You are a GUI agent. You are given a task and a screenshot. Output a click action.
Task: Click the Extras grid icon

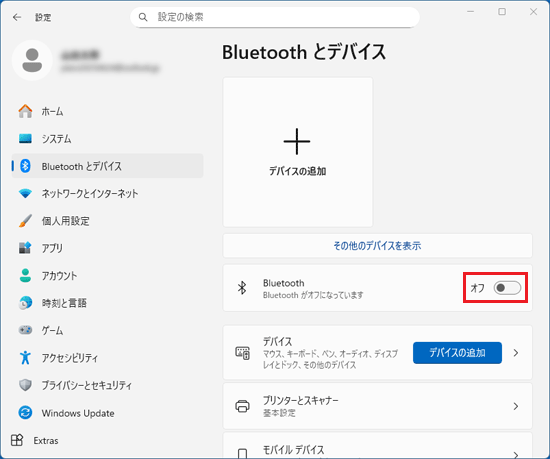pos(17,440)
